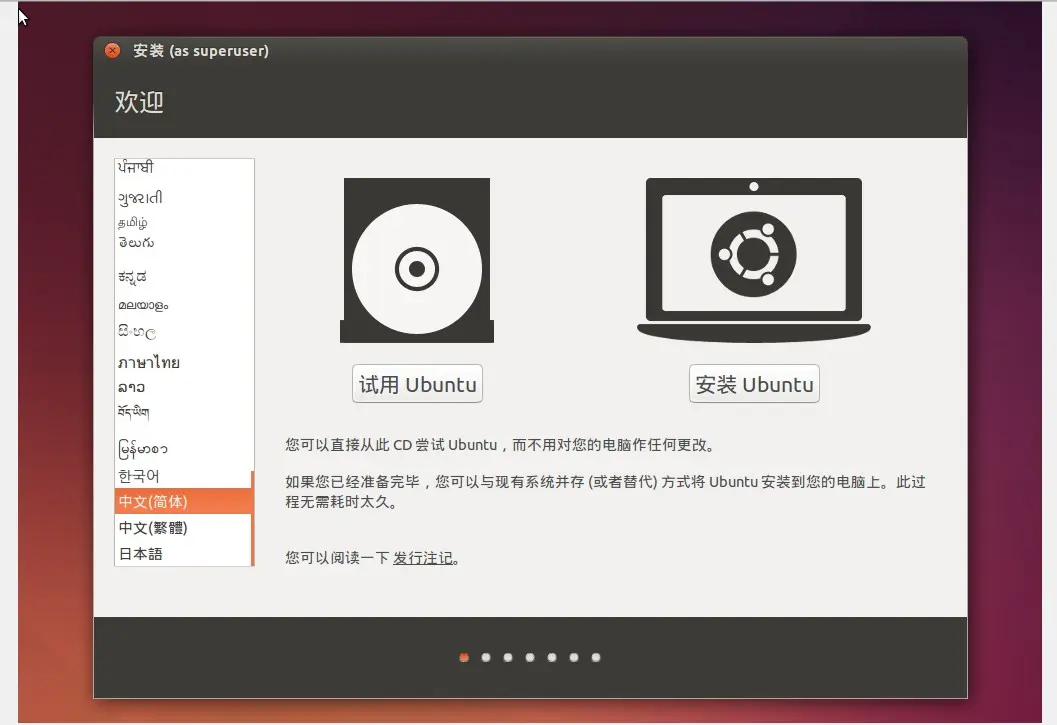Select မြန်မာစာ Burmese in the language list
Screen dimensions: 1057x725
pyautogui.click(x=183, y=448)
